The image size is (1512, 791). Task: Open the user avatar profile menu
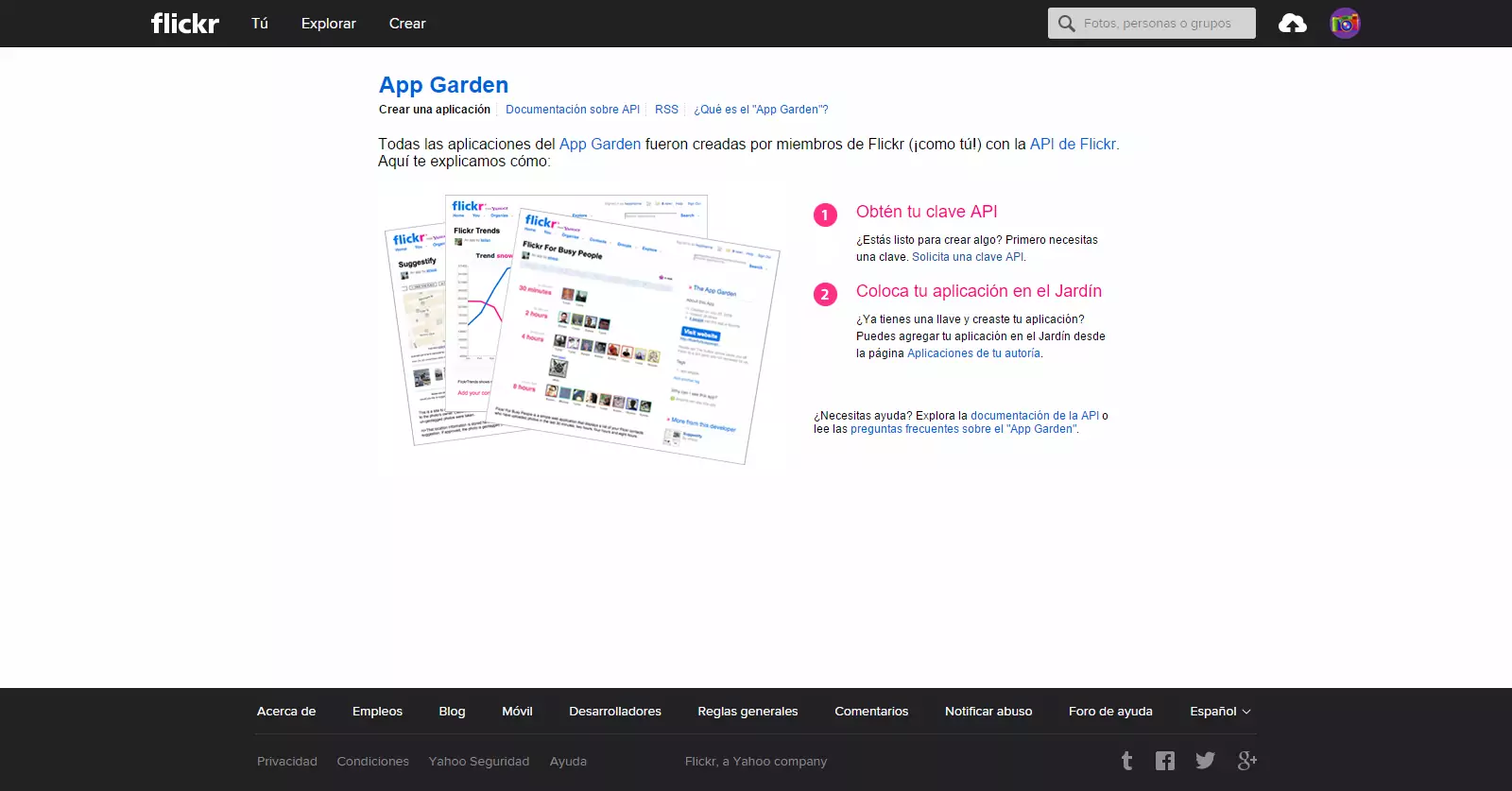point(1345,24)
